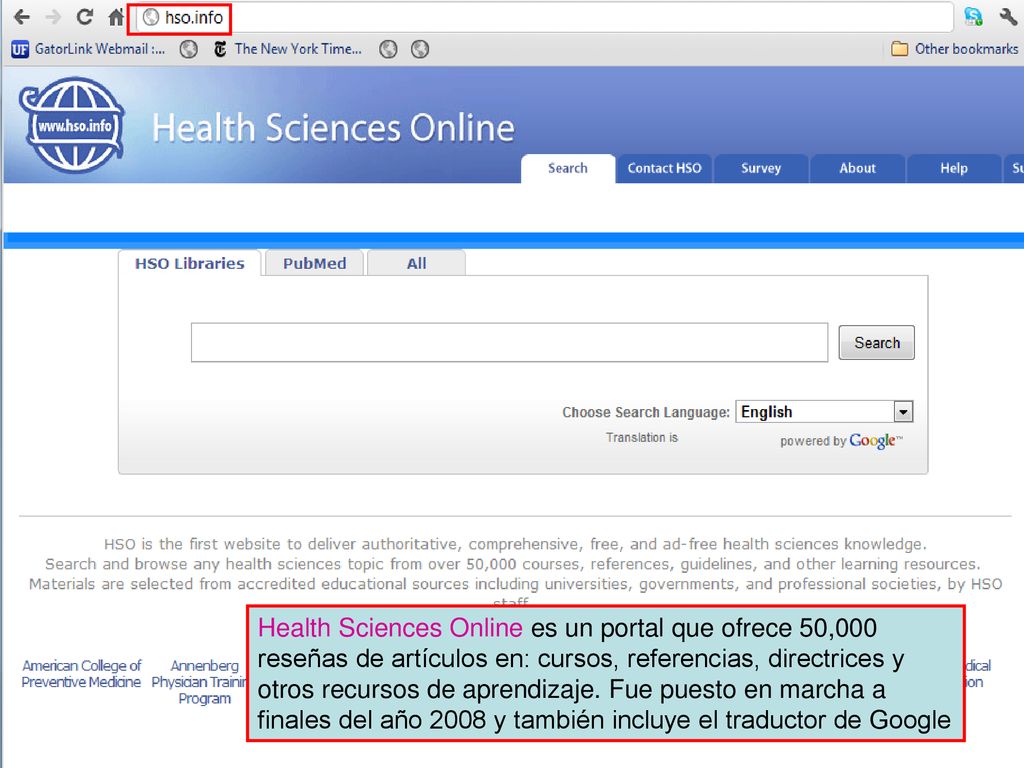Focus the main search text box
The image size is (1024, 768).
coord(509,342)
